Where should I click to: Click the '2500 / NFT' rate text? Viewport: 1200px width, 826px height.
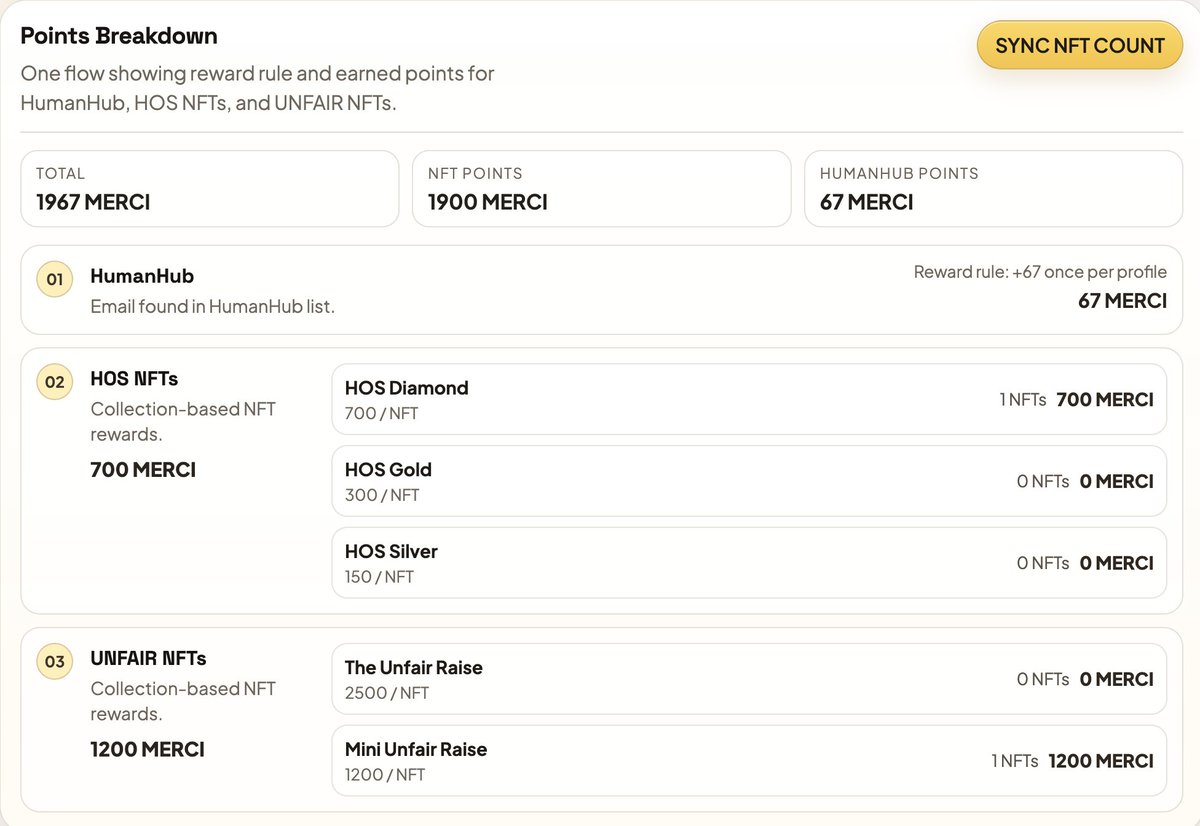[x=387, y=693]
